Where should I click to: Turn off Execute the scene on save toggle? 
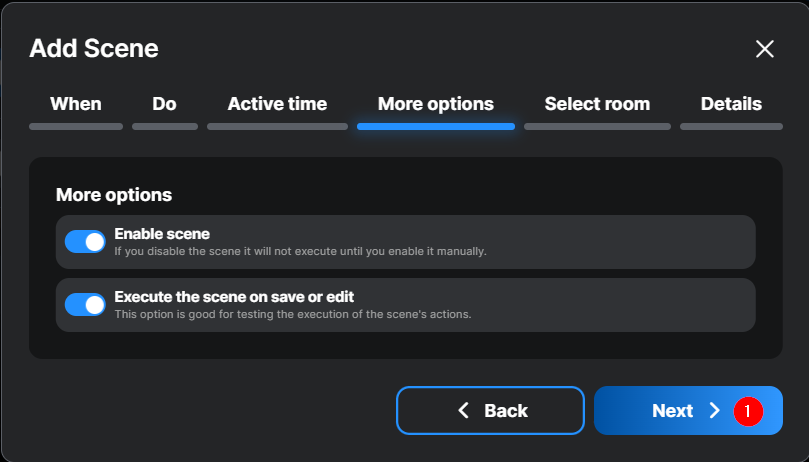pos(85,304)
